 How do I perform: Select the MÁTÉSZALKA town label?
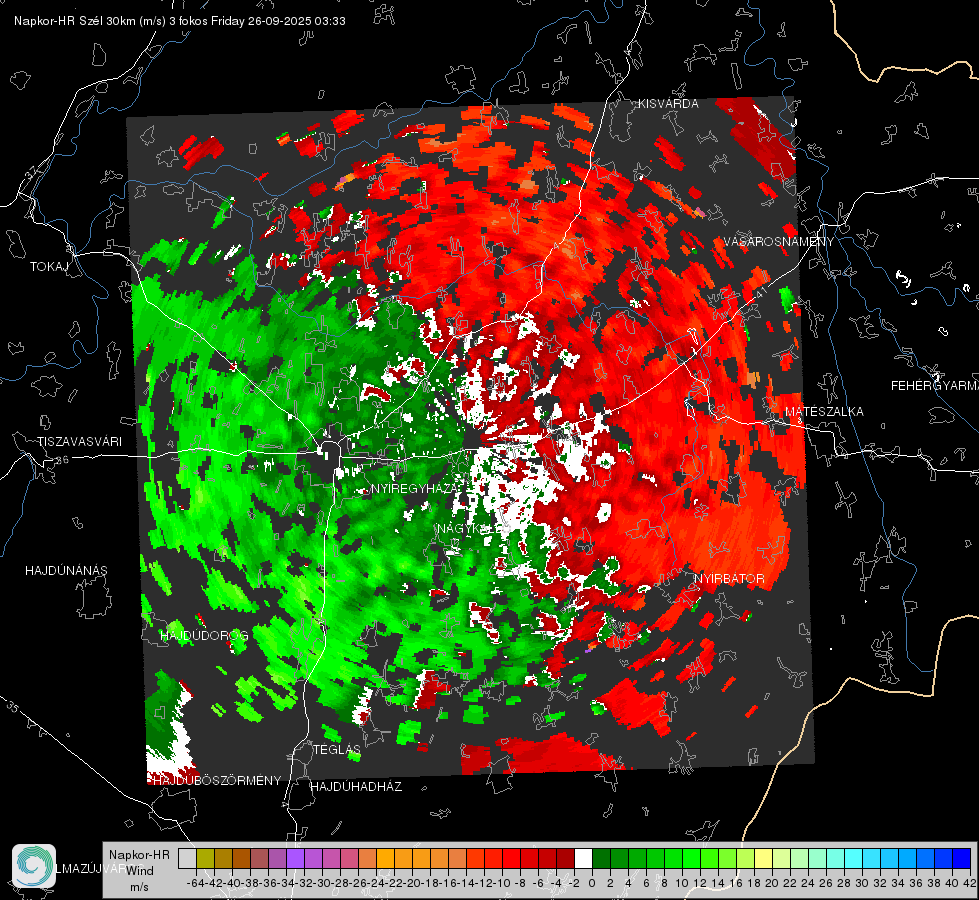(824, 412)
